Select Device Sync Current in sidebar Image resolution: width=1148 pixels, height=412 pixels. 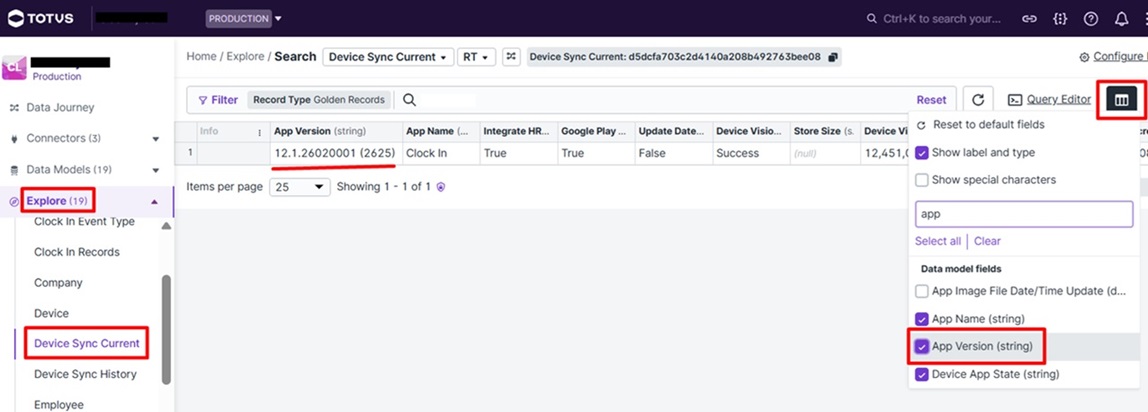(x=86, y=343)
